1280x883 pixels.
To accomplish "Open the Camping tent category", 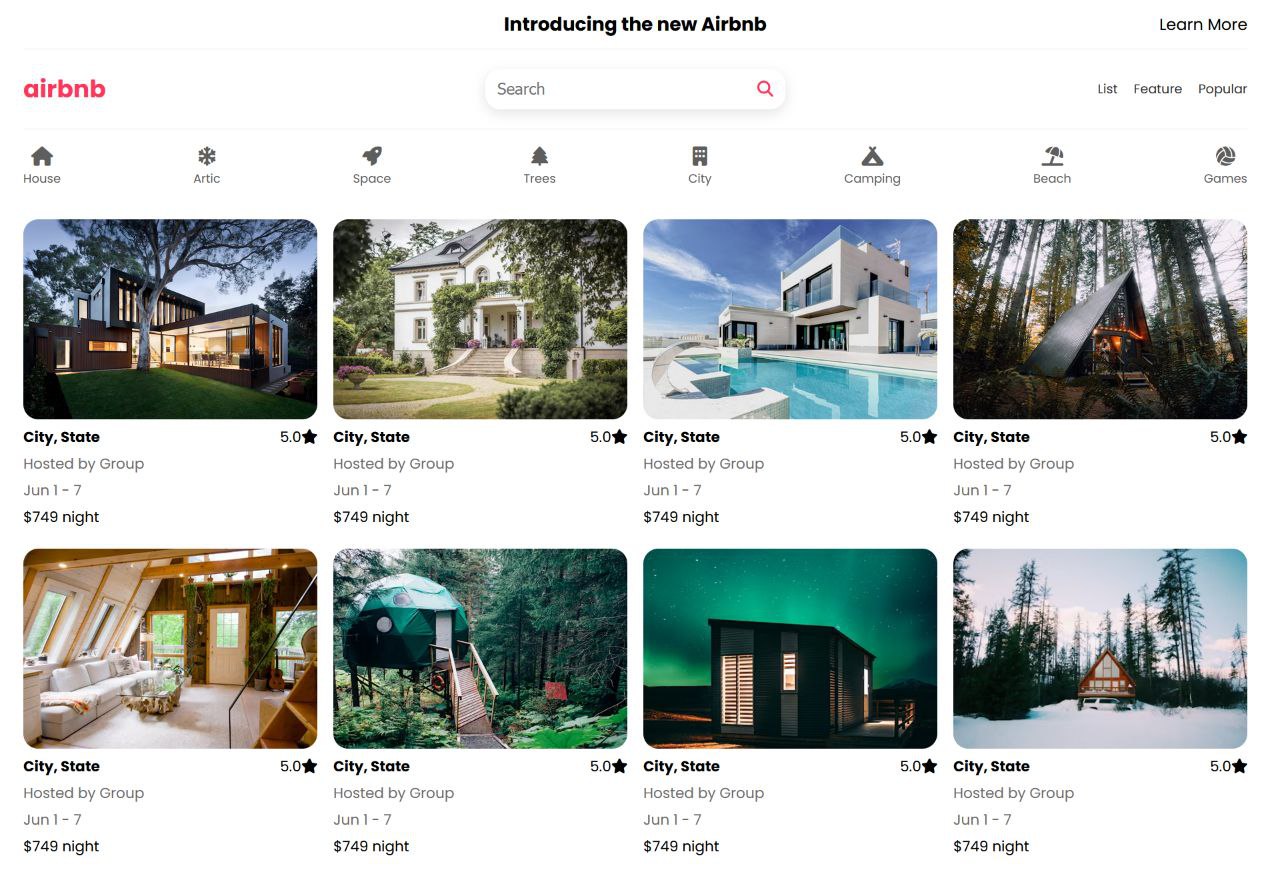I will click(x=872, y=156).
